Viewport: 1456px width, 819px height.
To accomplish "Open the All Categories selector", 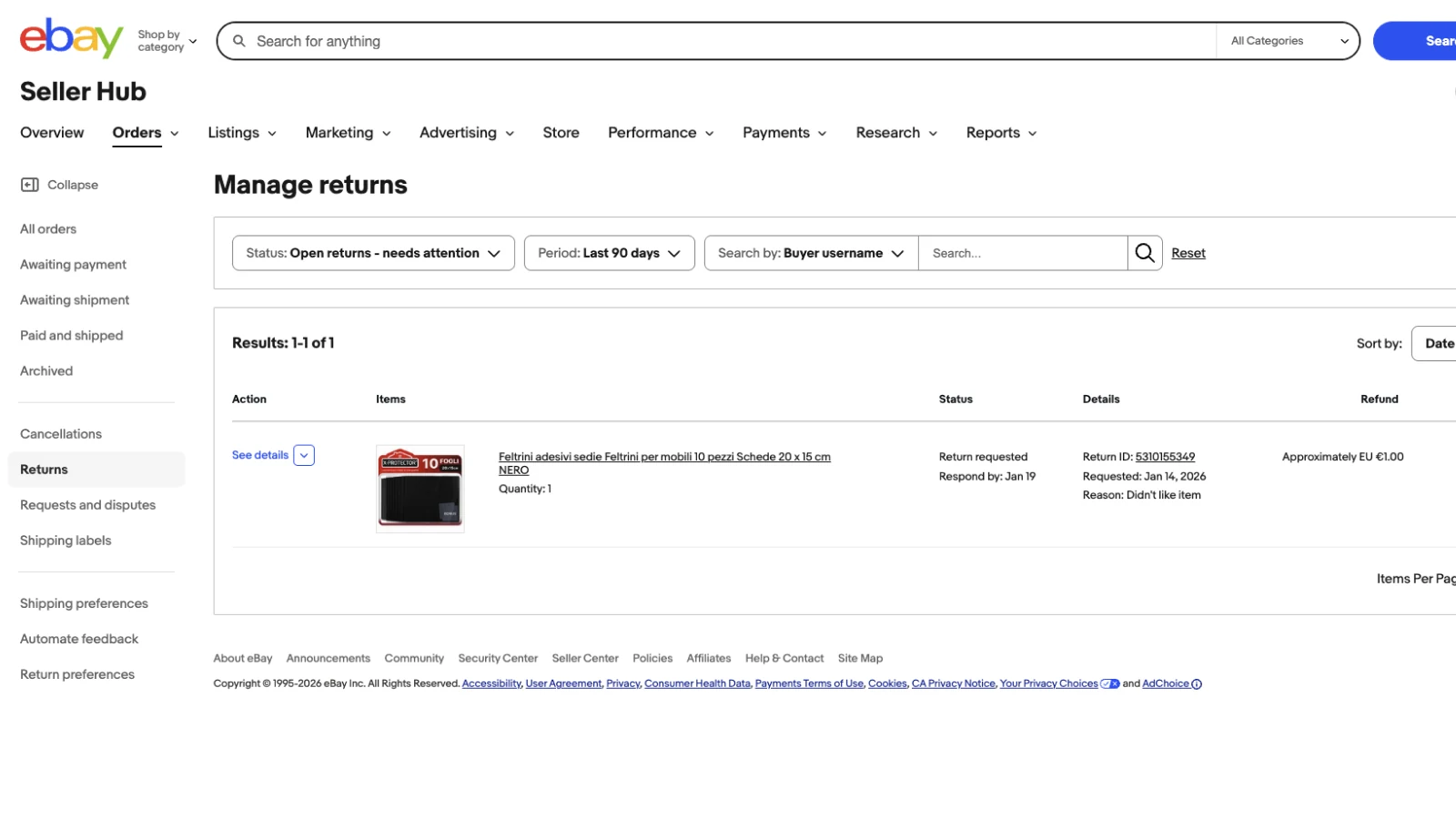I will pyautogui.click(x=1288, y=41).
